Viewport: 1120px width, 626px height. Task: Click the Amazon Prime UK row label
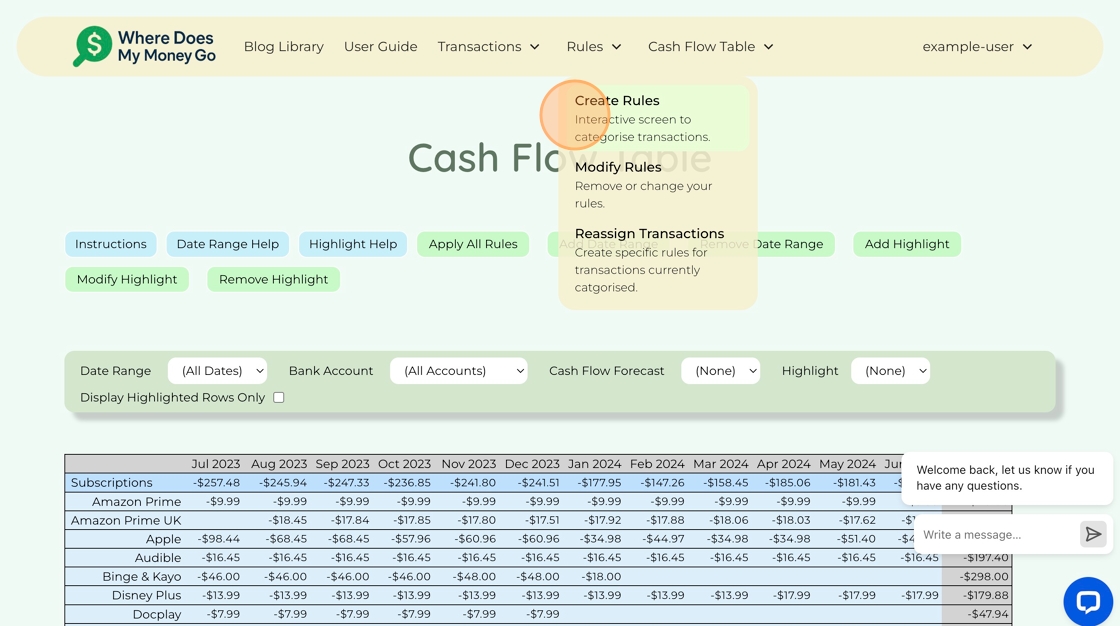[126, 520]
